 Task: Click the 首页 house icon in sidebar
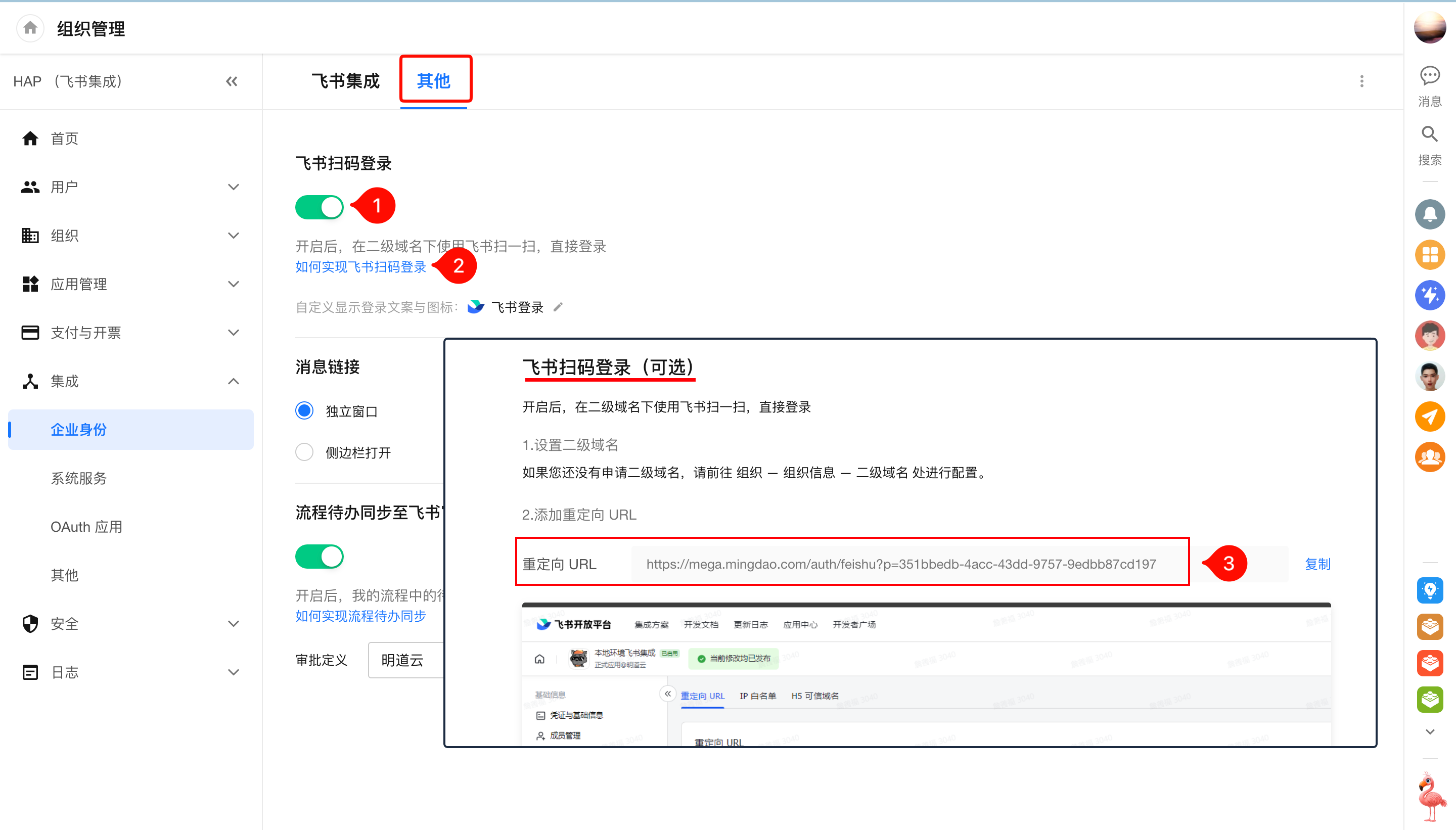[x=30, y=138]
